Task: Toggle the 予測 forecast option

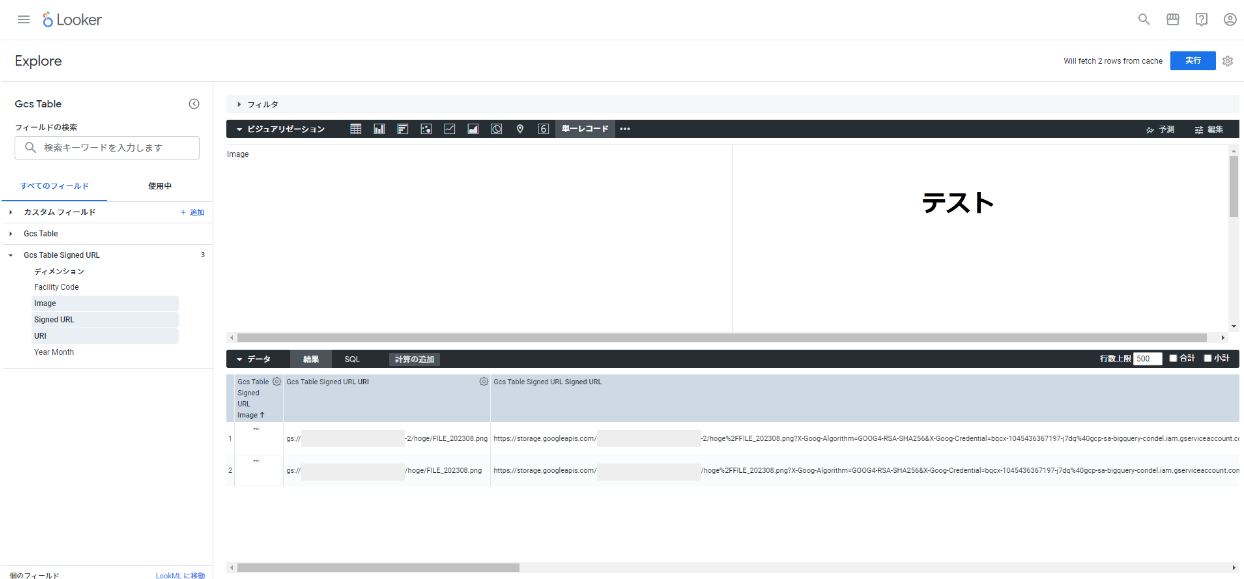Action: pyautogui.click(x=1160, y=128)
